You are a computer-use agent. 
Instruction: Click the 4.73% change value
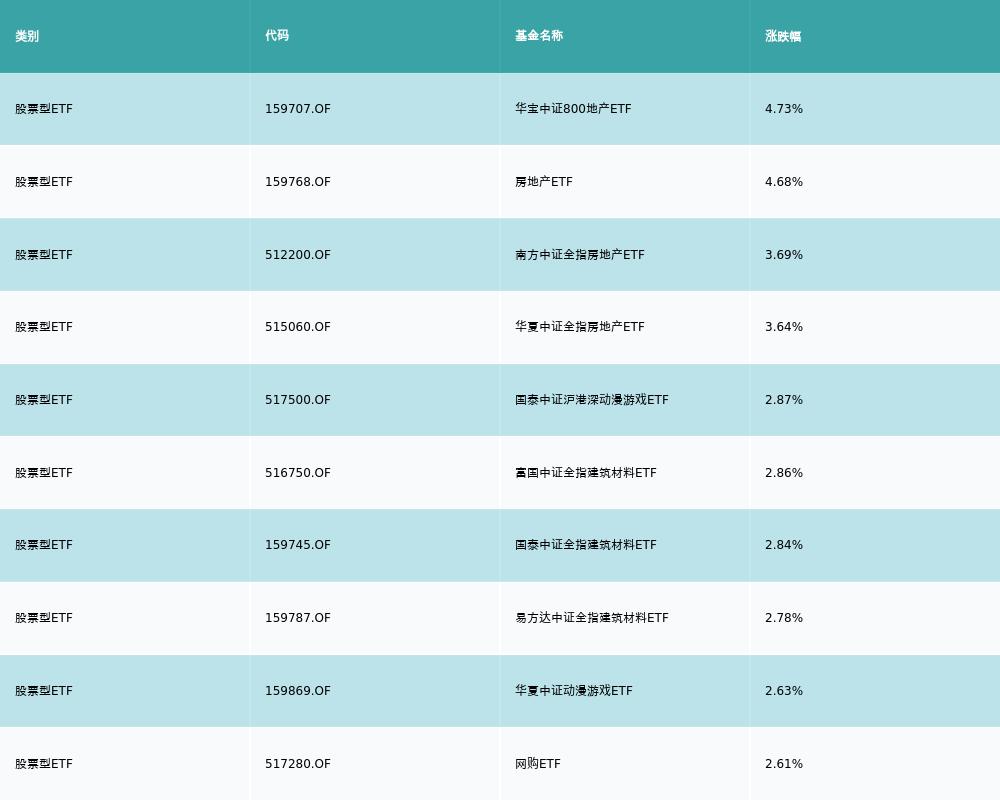(x=784, y=109)
